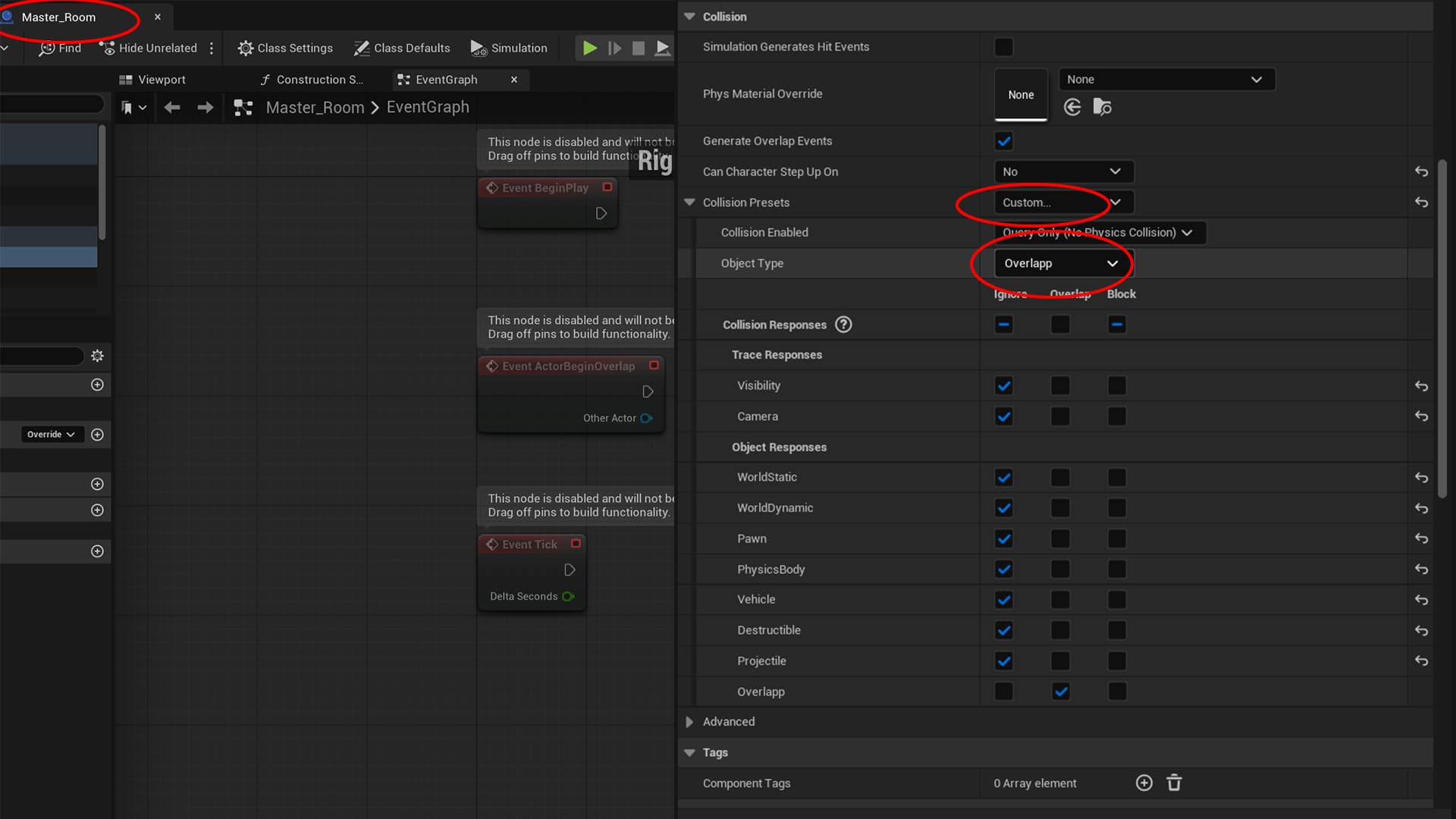Viewport: 1456px width, 819px height.
Task: Toggle Generate Overlap Events checkbox
Action: click(1003, 141)
